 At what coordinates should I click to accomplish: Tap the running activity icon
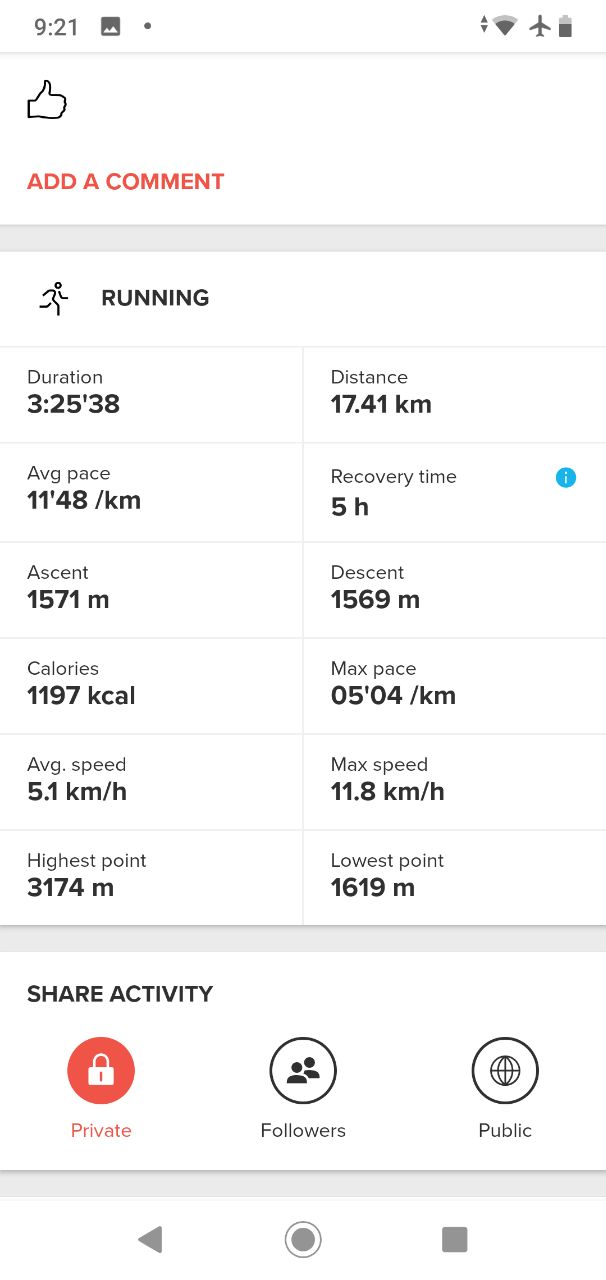(54, 298)
